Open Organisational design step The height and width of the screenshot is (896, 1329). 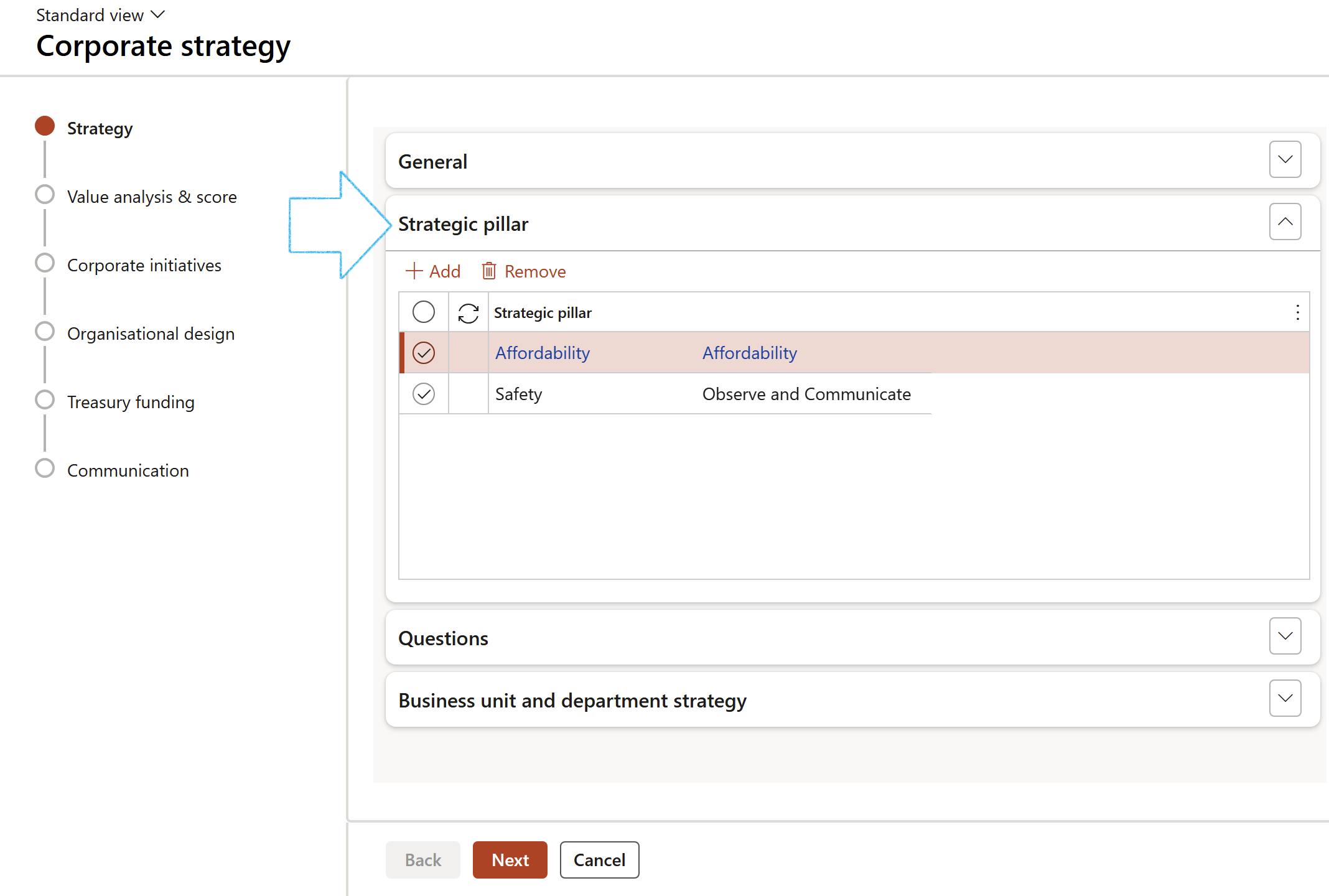click(x=151, y=334)
